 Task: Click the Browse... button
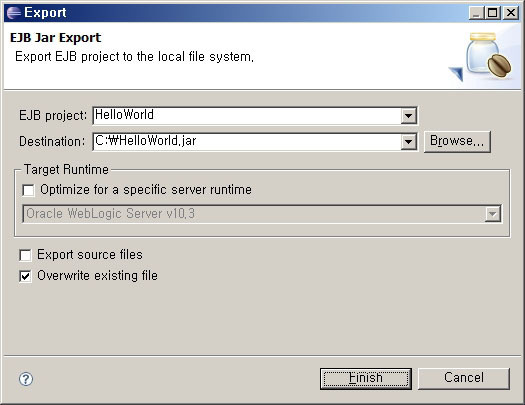coord(457,142)
